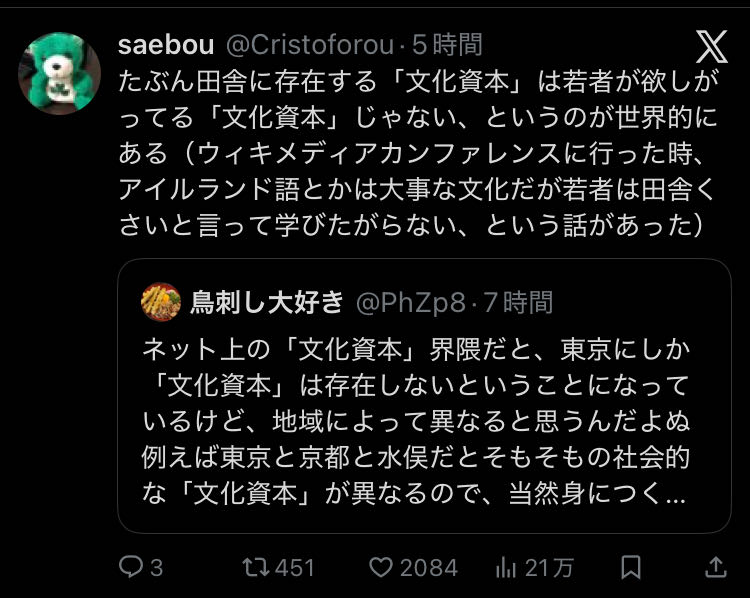Click the 2084 likes count
Image resolution: width=750 pixels, height=598 pixels.
tap(428, 568)
